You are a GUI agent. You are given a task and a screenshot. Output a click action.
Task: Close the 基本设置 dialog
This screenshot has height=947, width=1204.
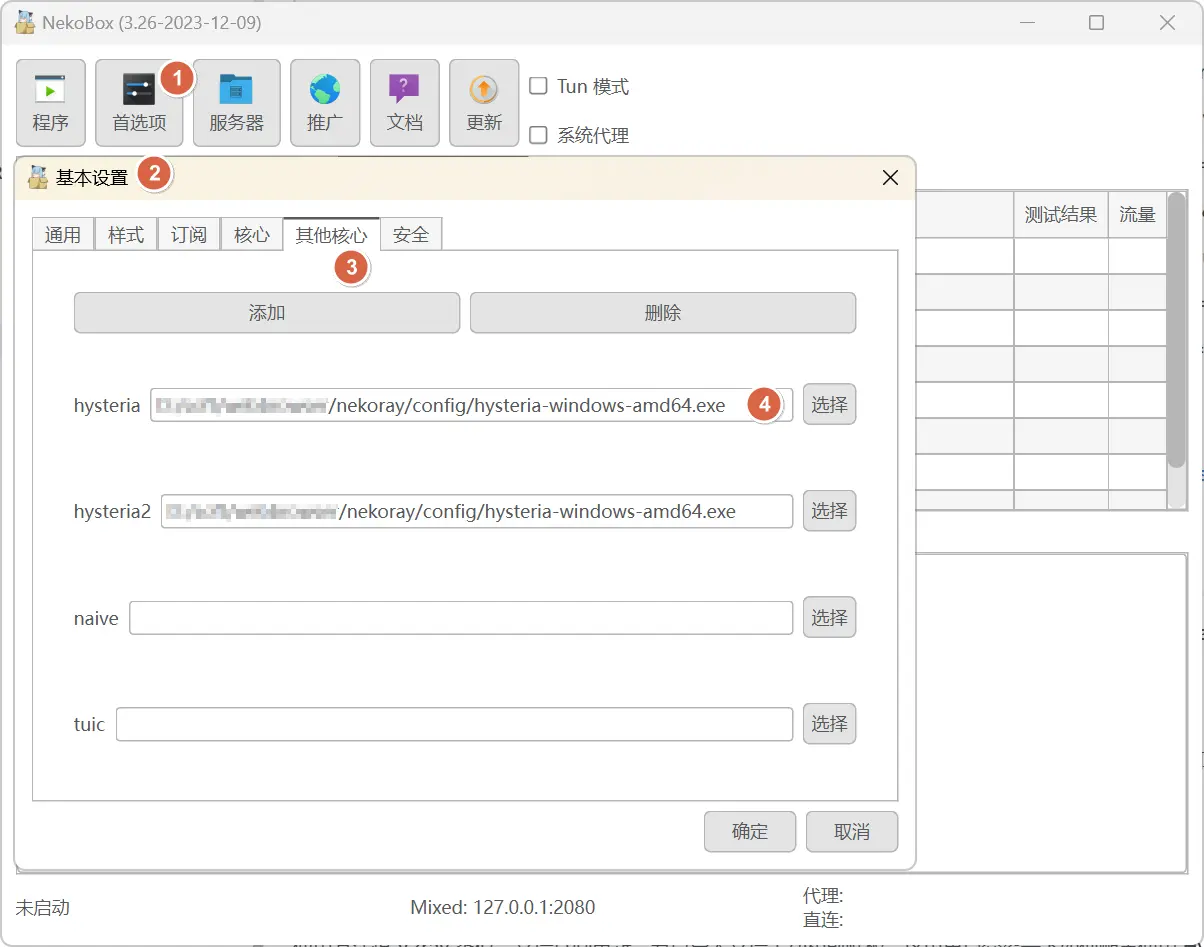(x=890, y=178)
